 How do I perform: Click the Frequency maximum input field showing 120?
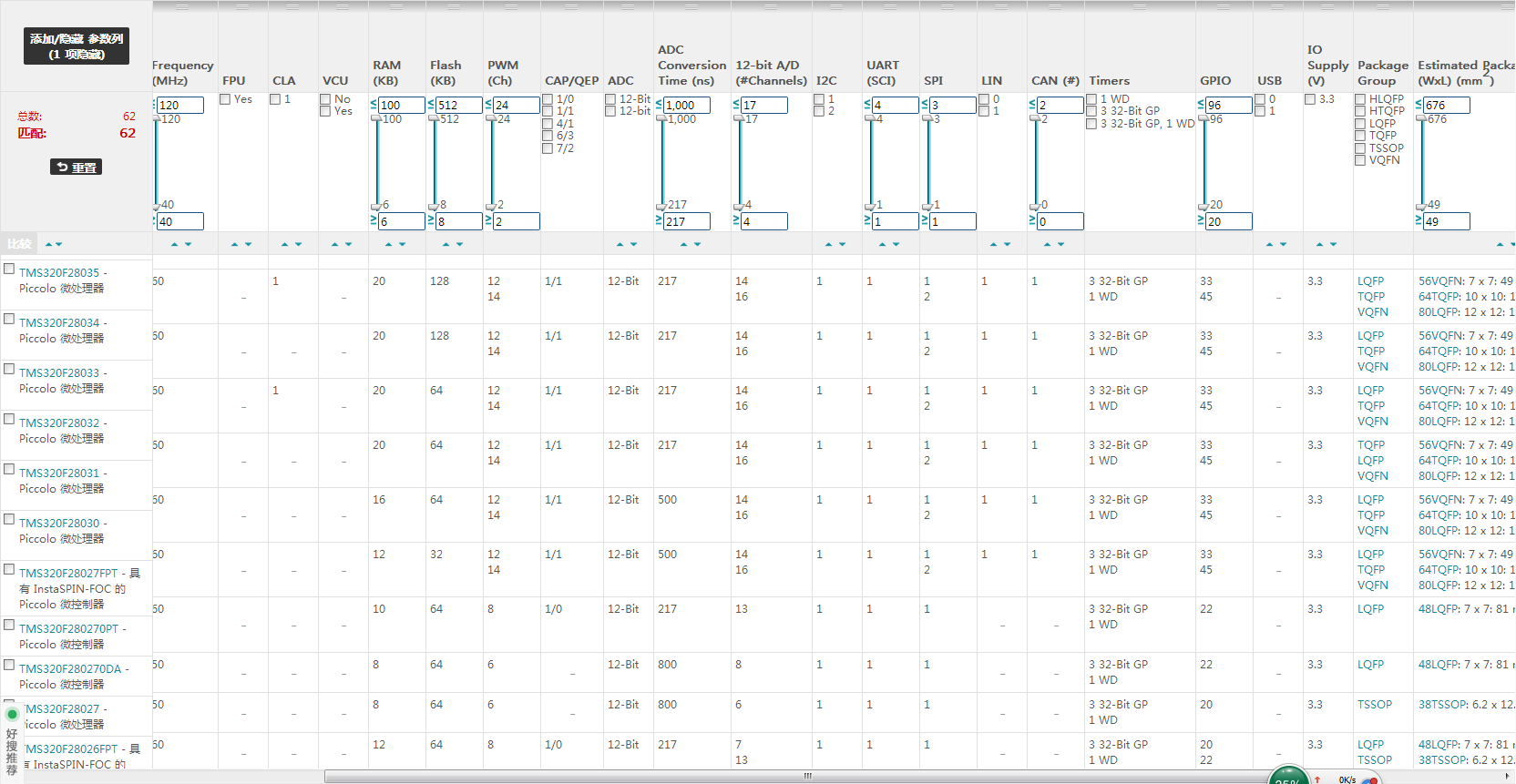179,105
